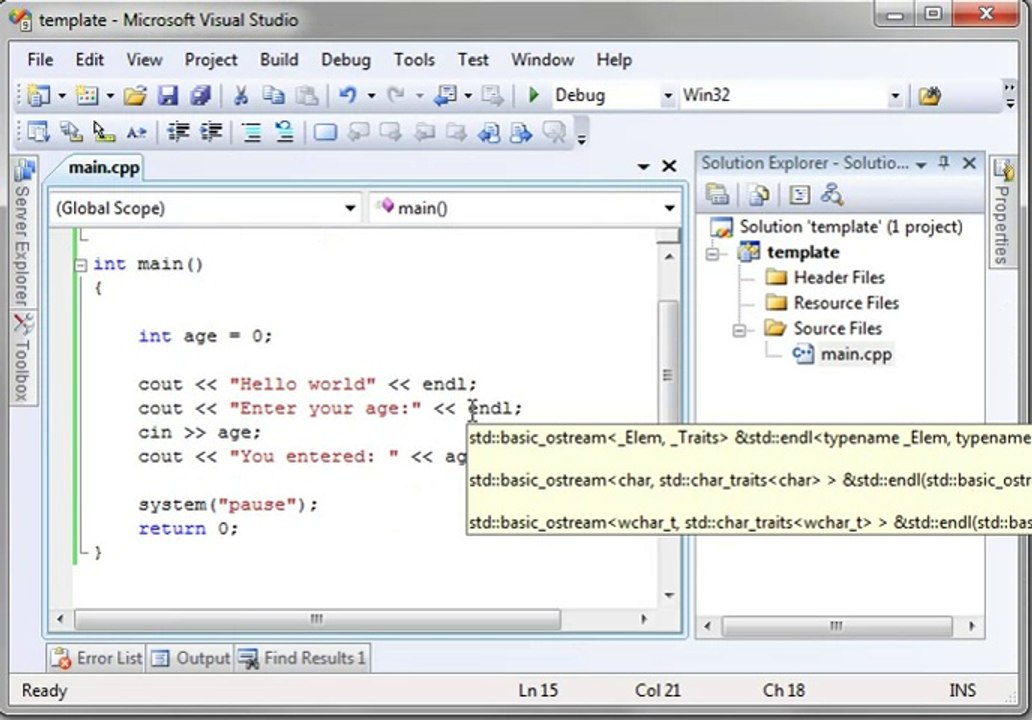This screenshot has height=720, width=1032.
Task: Click Solution Explorer Properties icon
Action: [x=717, y=194]
